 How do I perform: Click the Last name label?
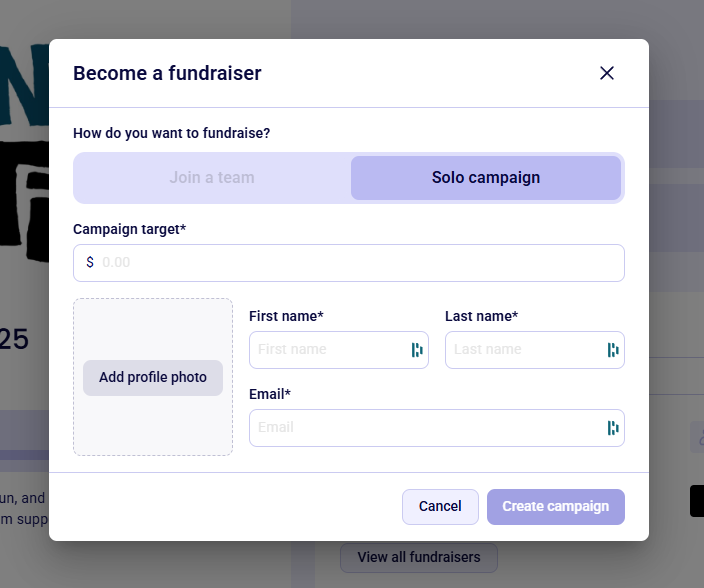[x=481, y=316]
